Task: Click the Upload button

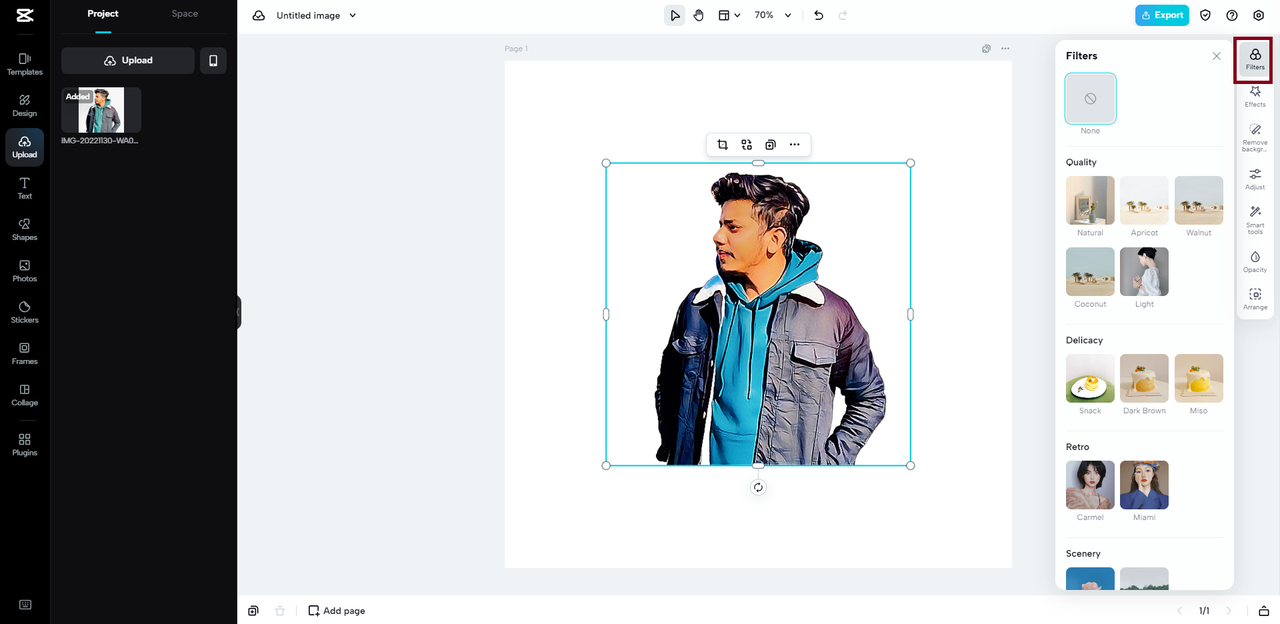Action: pyautogui.click(x=128, y=60)
